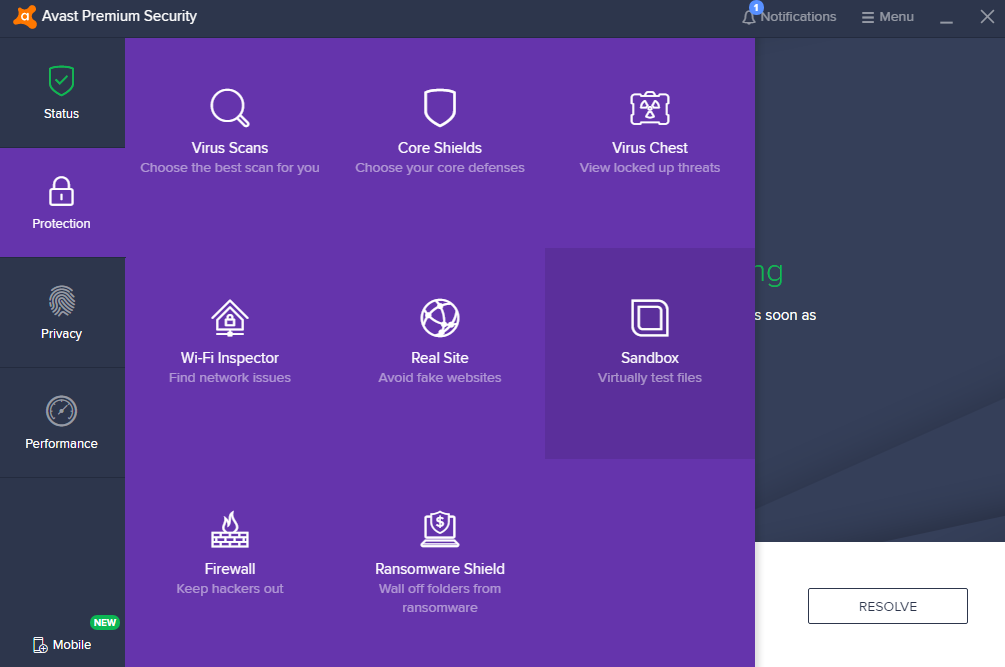Click the Virus Scans title
This screenshot has height=667, width=1005.
[x=229, y=148]
